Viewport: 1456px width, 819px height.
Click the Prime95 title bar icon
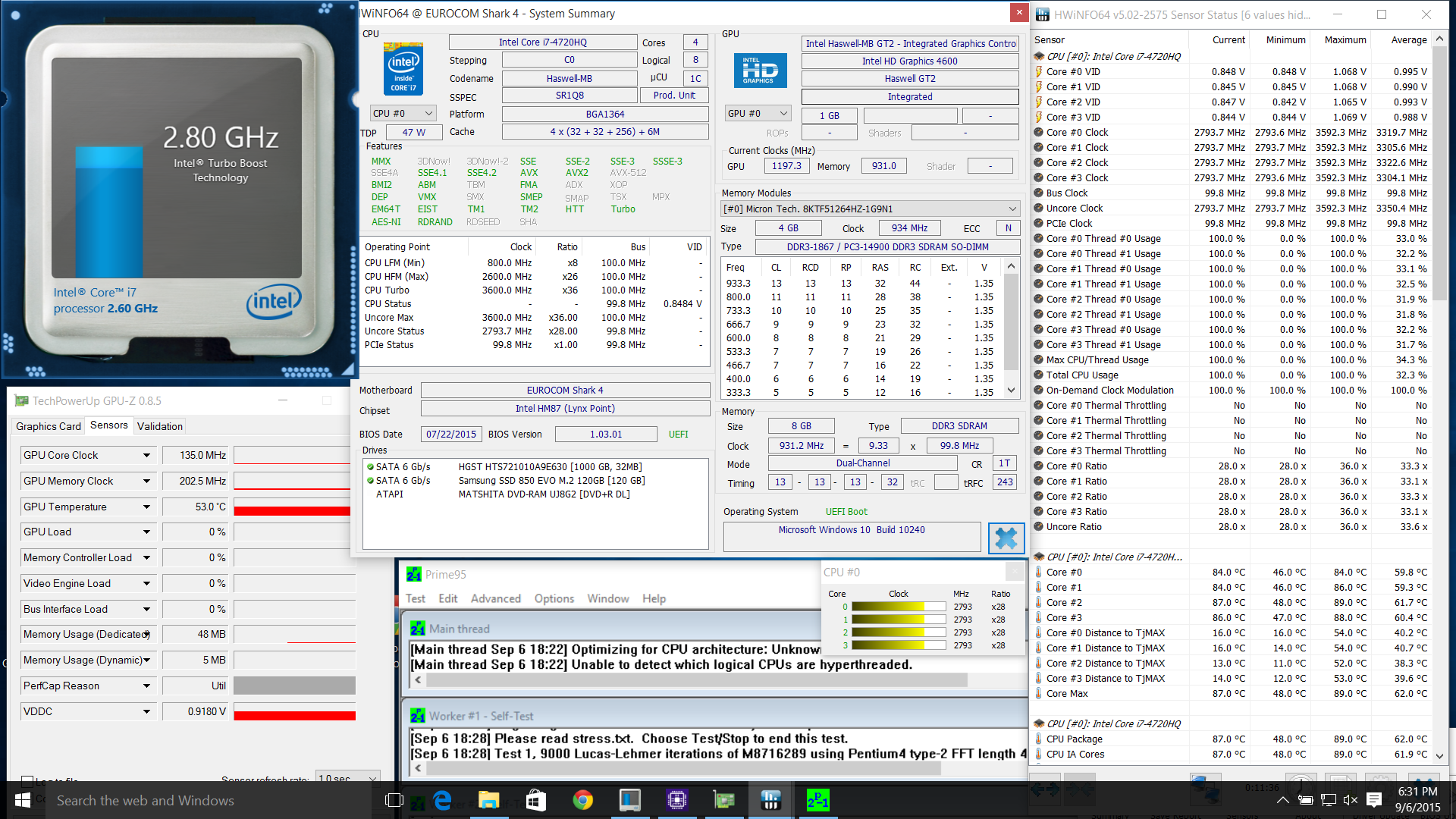(x=414, y=574)
